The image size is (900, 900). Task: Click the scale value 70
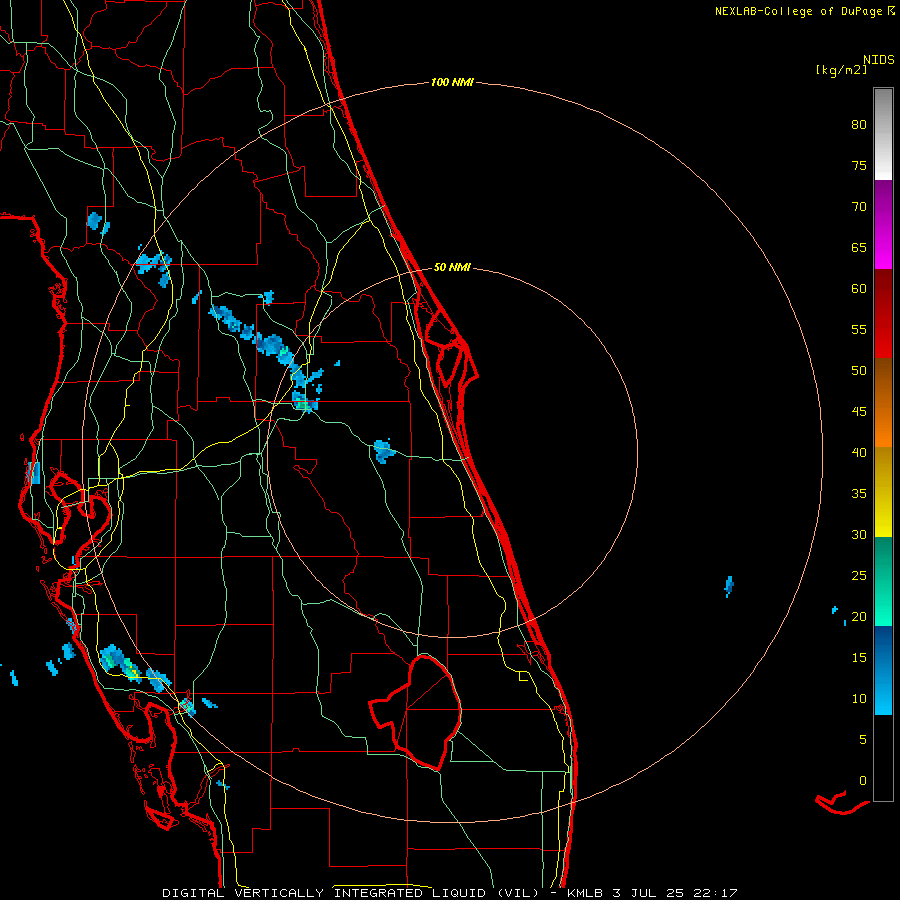pos(859,207)
